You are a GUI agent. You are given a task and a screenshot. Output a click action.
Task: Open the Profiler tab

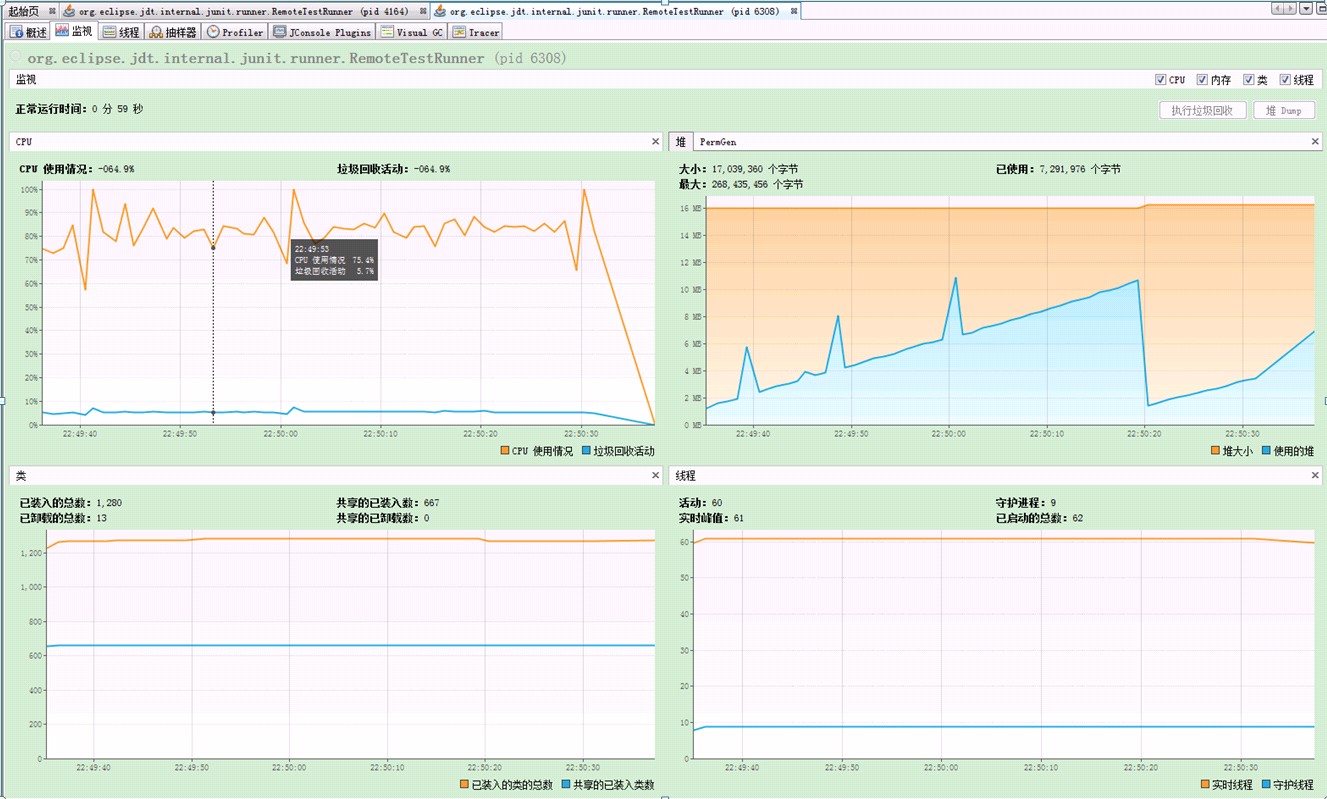[235, 32]
